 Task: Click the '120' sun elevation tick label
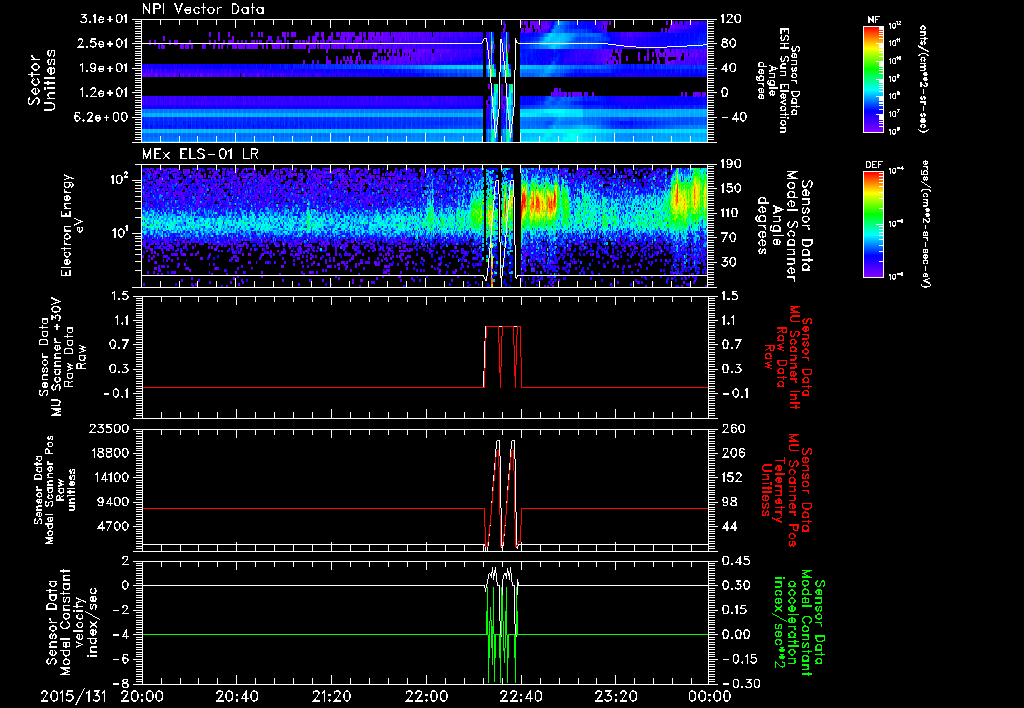pyautogui.click(x=731, y=19)
